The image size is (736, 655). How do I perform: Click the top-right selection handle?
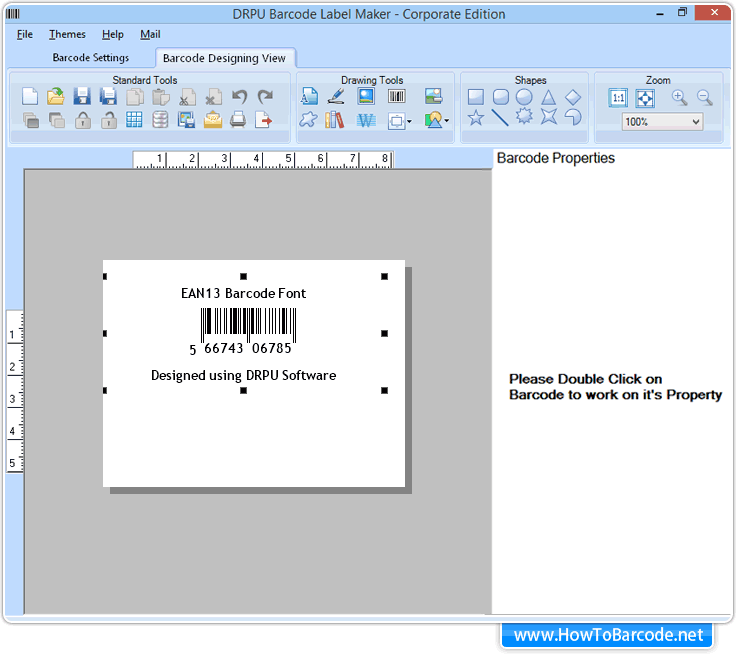(384, 277)
